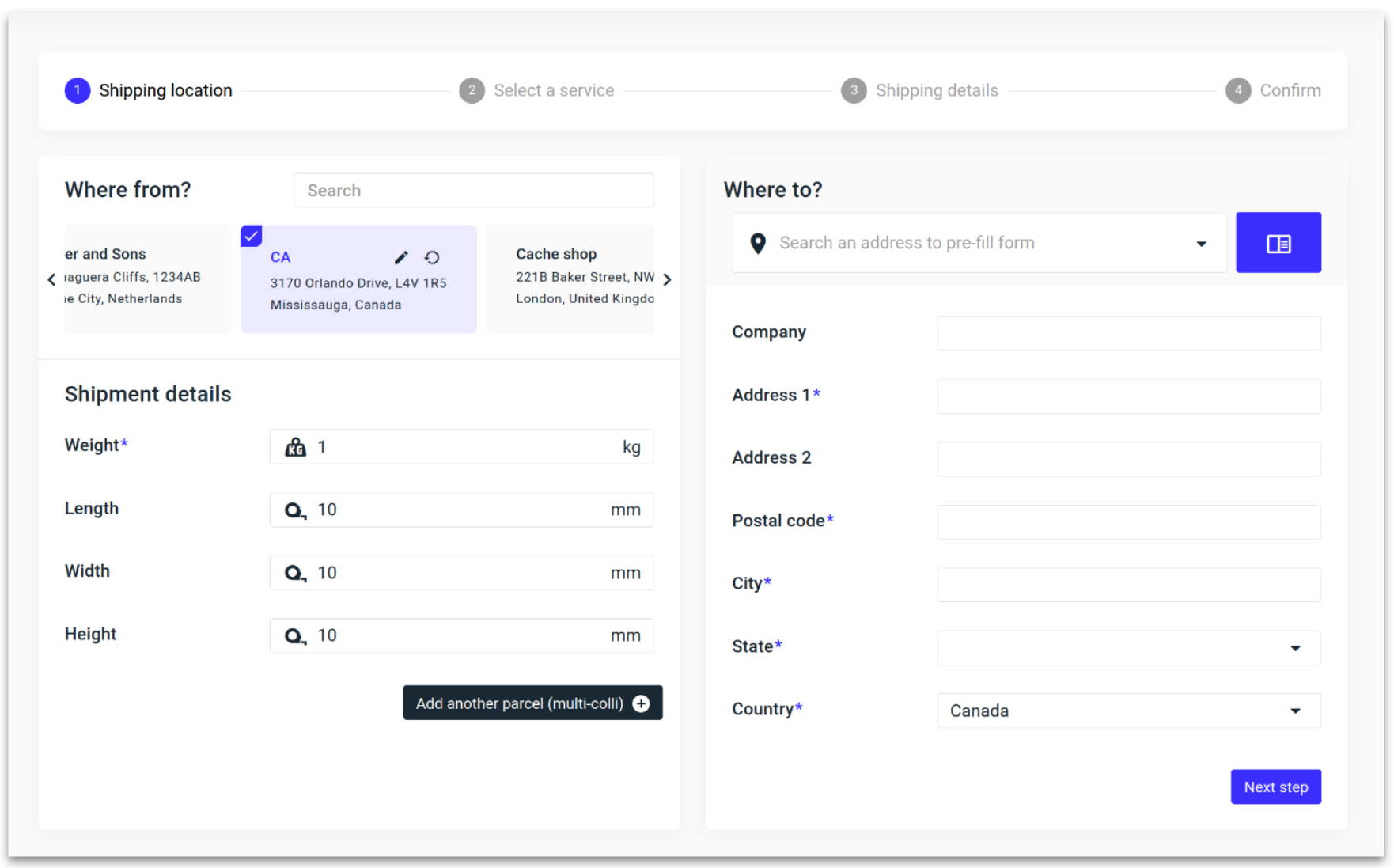The image size is (1394, 868).
Task: Toggle the checkmark on the CA address card
Action: [x=252, y=236]
